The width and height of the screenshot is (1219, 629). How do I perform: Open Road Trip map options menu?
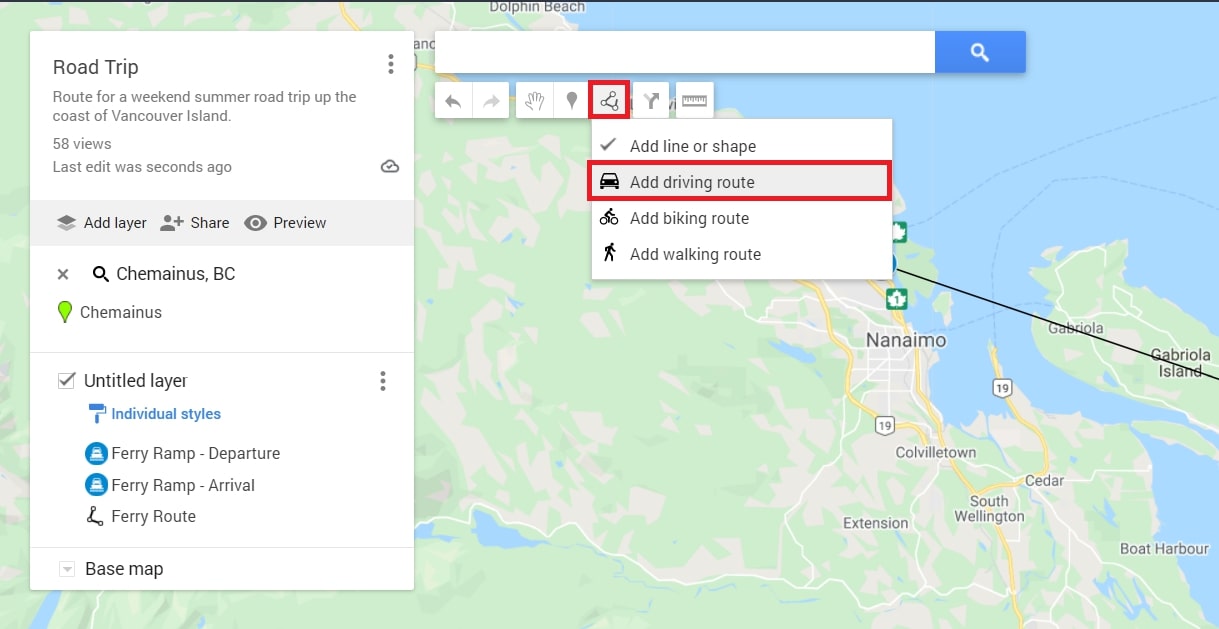[x=391, y=65]
